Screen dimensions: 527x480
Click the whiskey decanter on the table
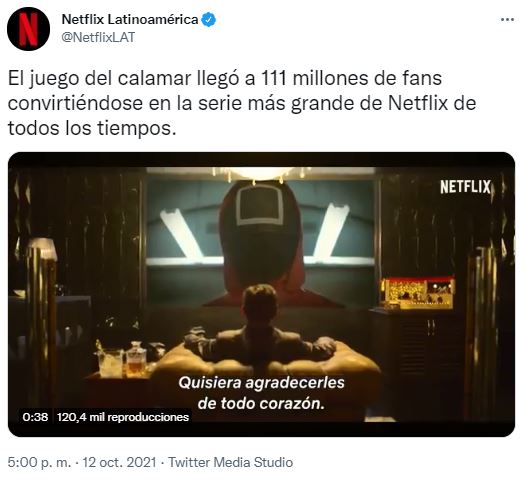pos(136,358)
